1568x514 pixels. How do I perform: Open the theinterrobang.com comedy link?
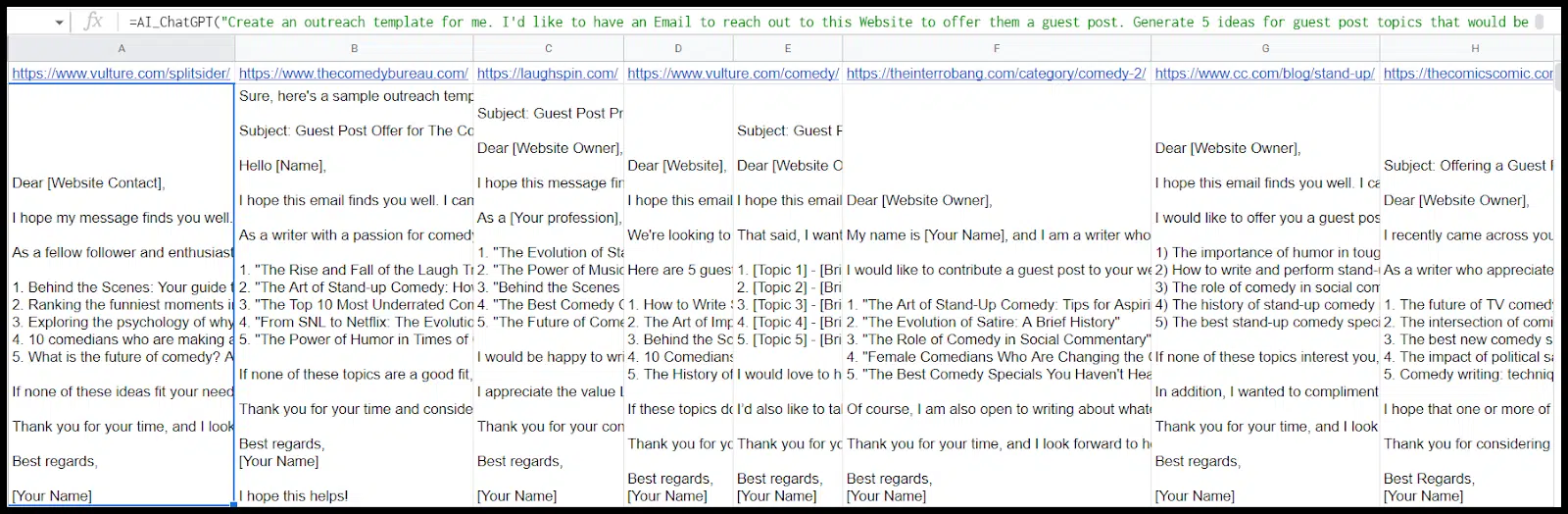(996, 74)
